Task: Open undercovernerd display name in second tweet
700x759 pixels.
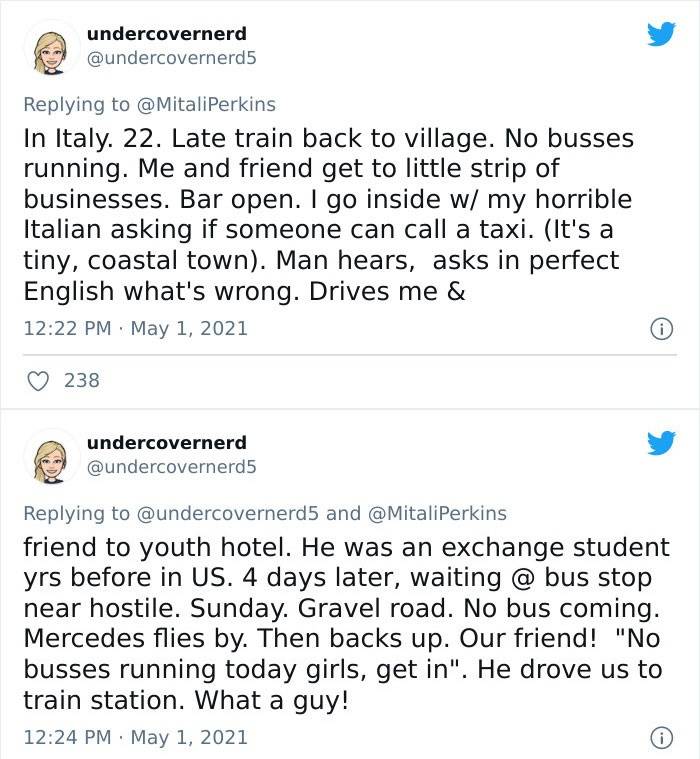Action: pyautogui.click(x=167, y=442)
